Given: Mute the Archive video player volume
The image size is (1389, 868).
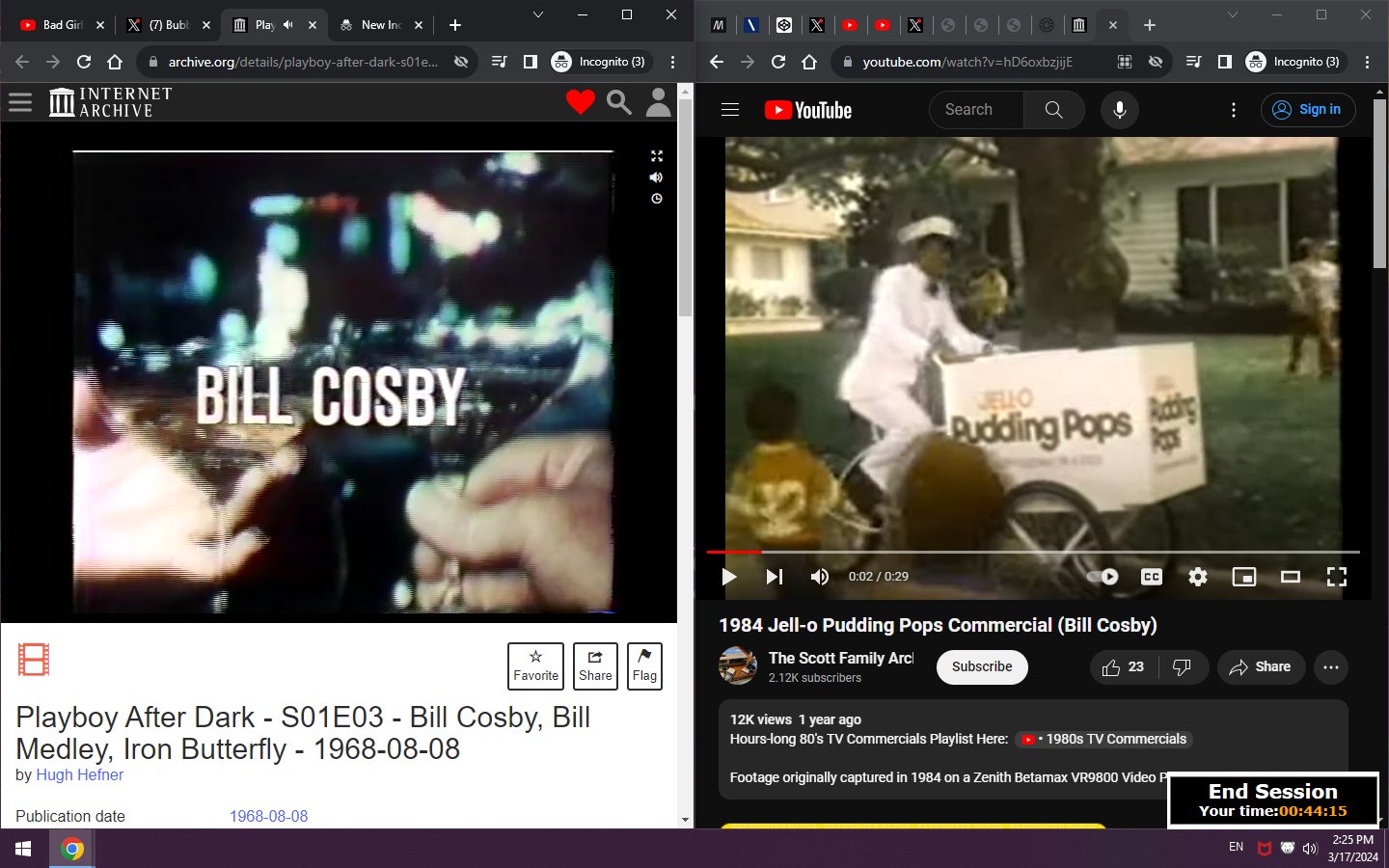Looking at the screenshot, I should pyautogui.click(x=657, y=177).
